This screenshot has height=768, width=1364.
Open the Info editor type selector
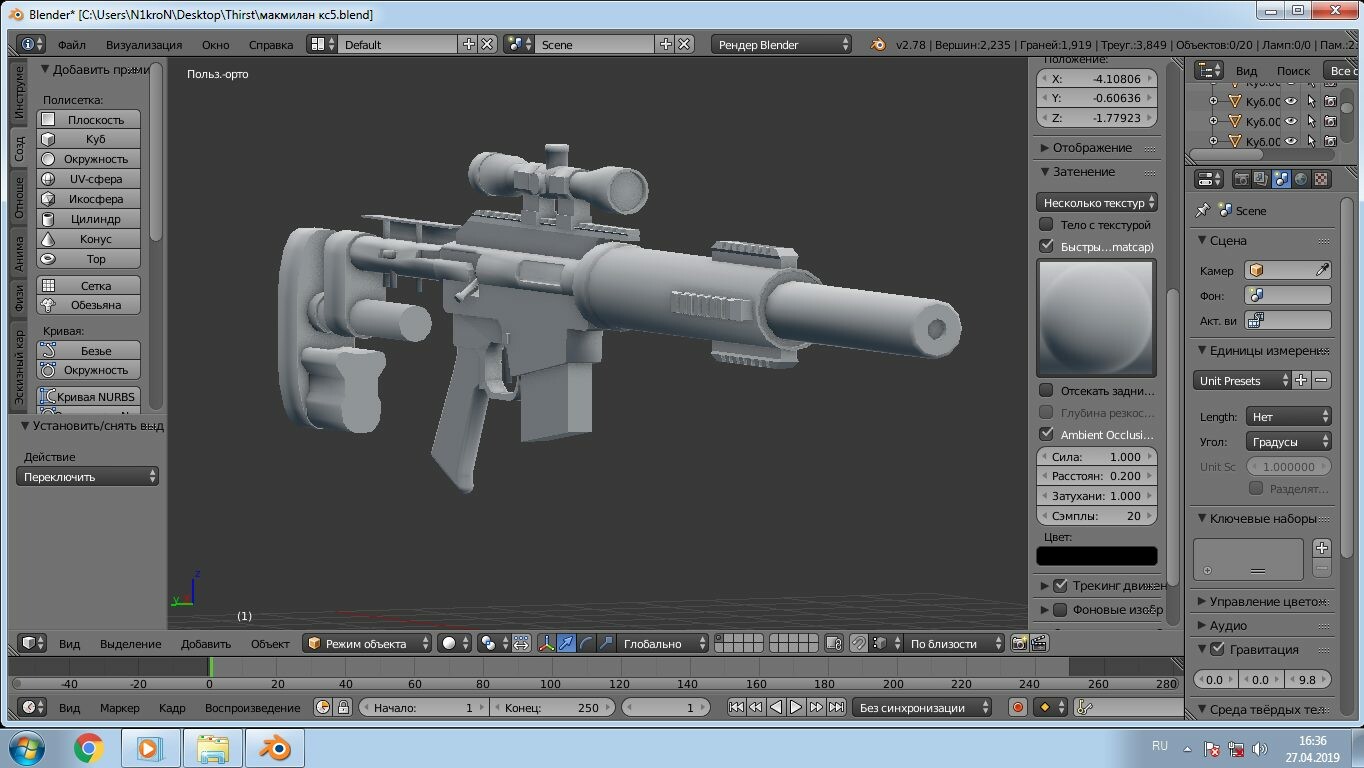31,44
